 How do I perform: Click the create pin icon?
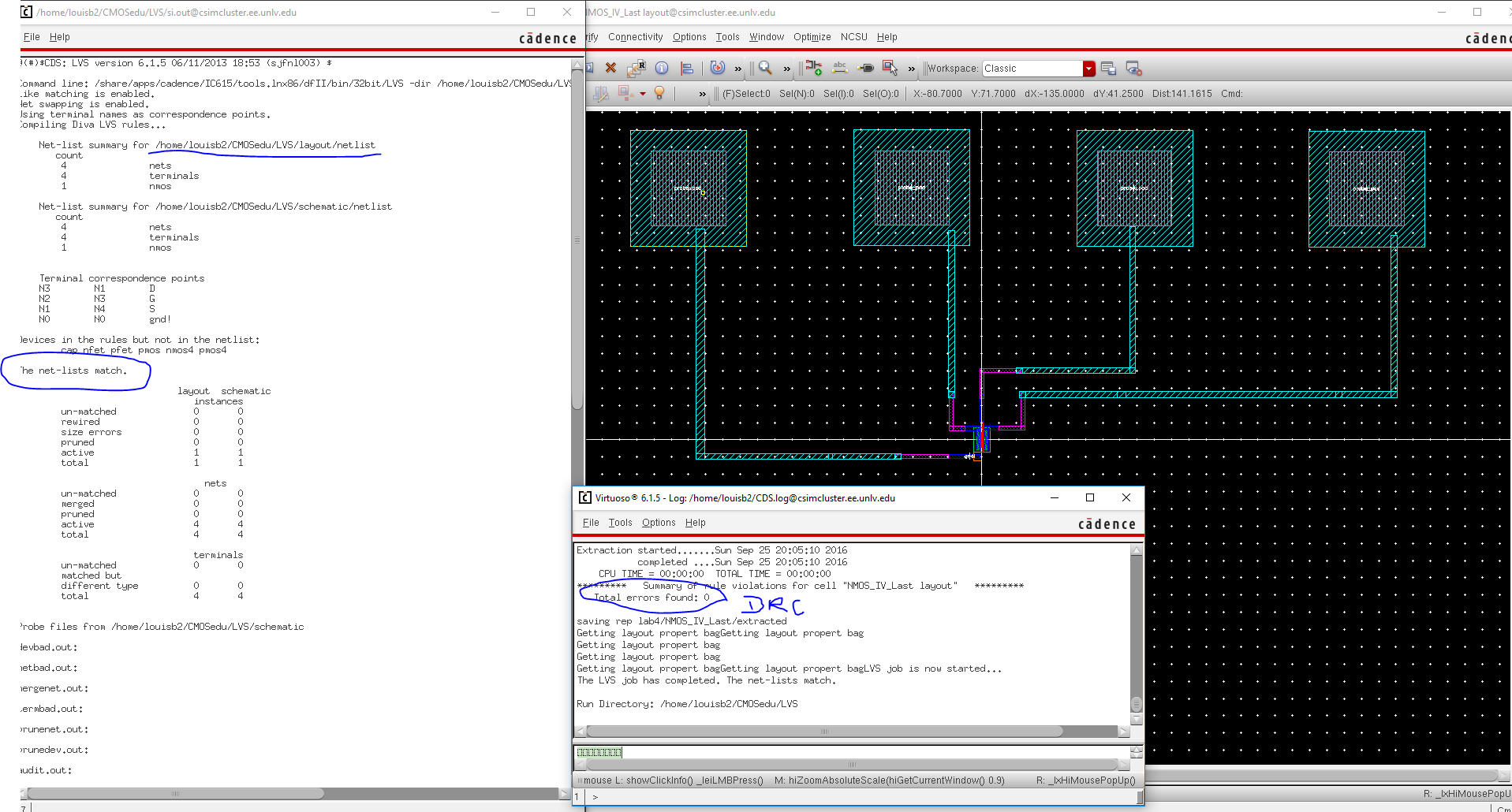point(865,69)
